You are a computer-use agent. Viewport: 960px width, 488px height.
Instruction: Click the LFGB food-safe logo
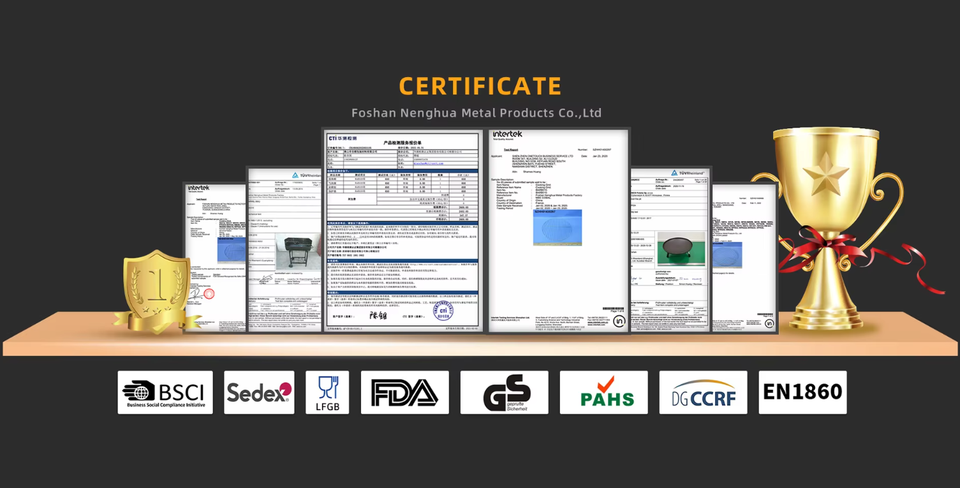tap(327, 392)
